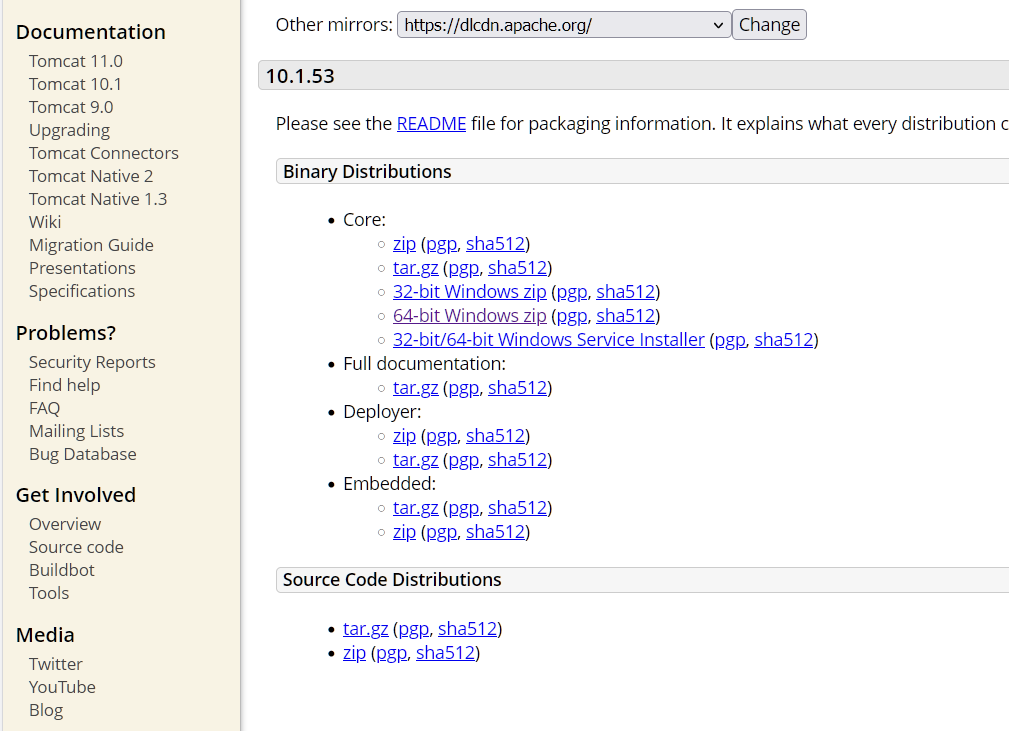Open Tomcat 9.0 documentation
The width and height of the screenshot is (1009, 731).
click(x=71, y=107)
